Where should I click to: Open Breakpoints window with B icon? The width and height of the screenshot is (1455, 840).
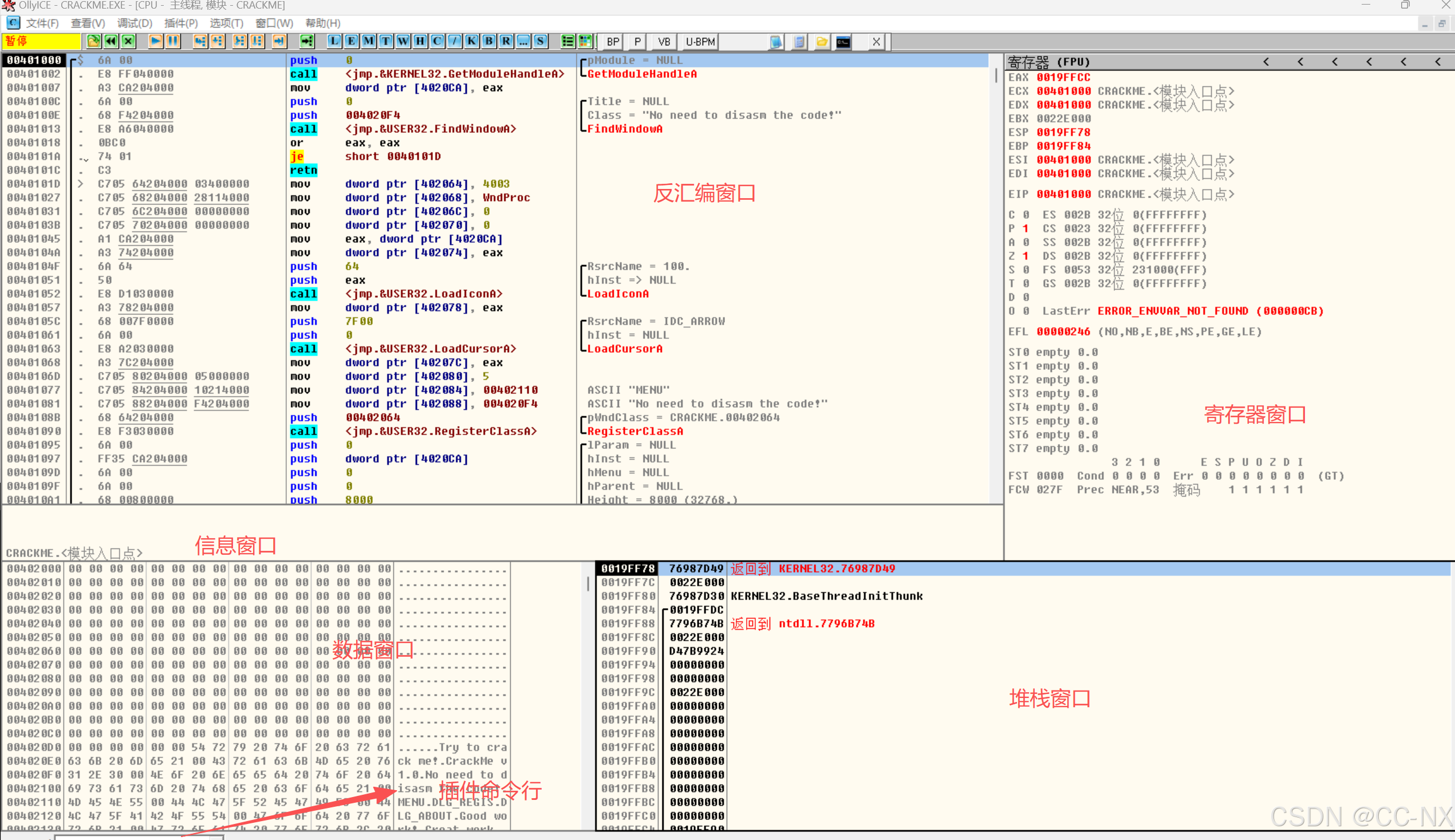(x=489, y=42)
